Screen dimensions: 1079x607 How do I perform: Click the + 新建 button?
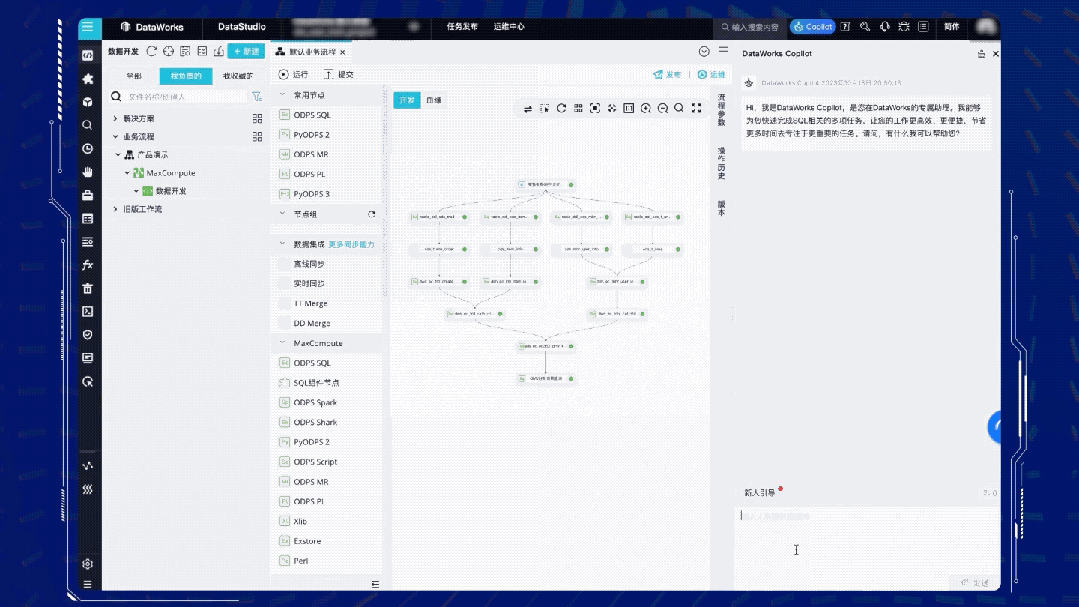tap(246, 51)
